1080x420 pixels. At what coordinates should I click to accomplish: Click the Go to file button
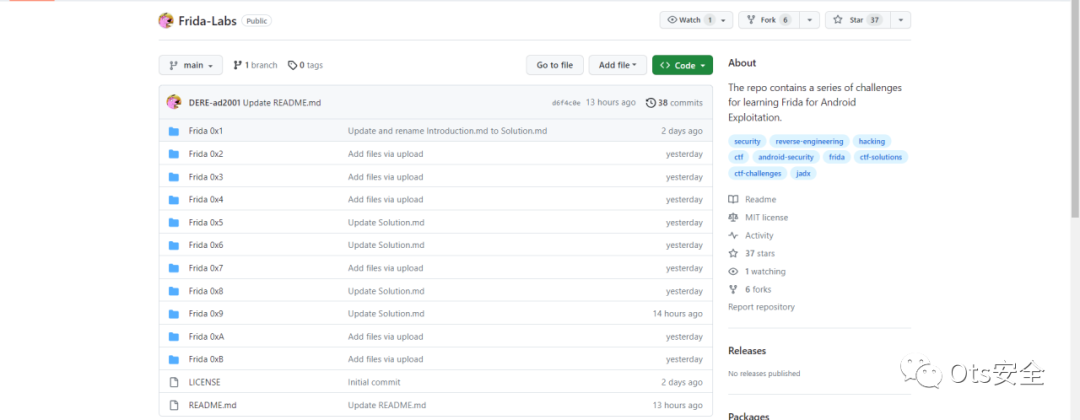[x=554, y=65]
